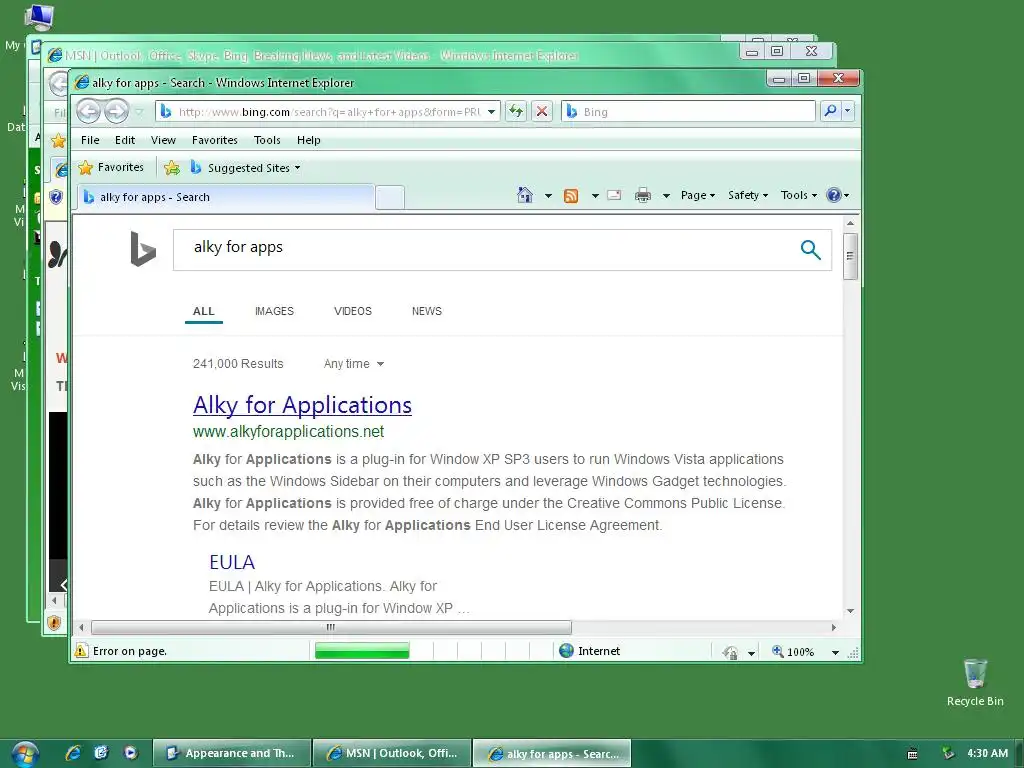The image size is (1024, 768).
Task: Open the zoom level dropdown arrow
Action: pyautogui.click(x=835, y=652)
